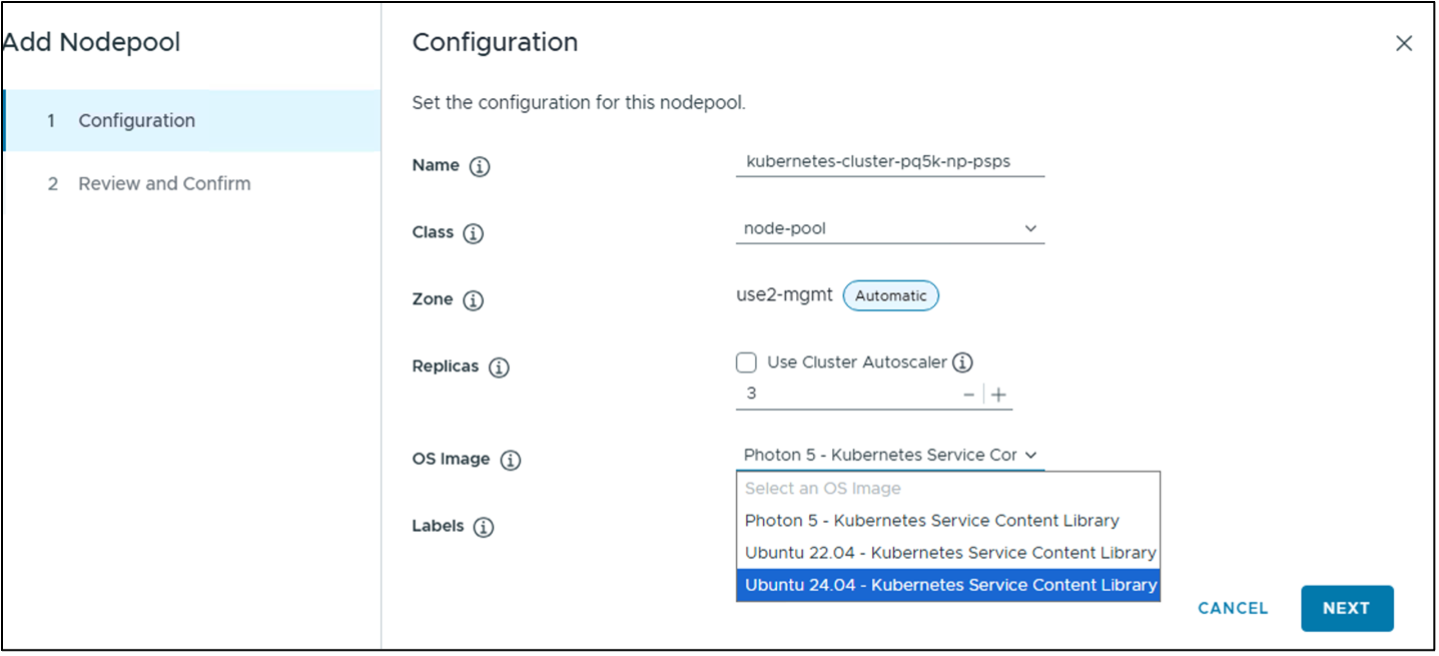The width and height of the screenshot is (1439, 656).
Task: Click the Replicas info icon
Action: coord(499,368)
